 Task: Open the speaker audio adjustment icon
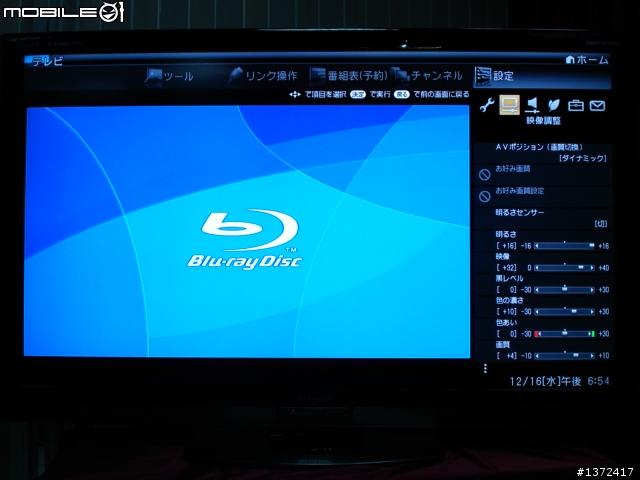coord(532,105)
